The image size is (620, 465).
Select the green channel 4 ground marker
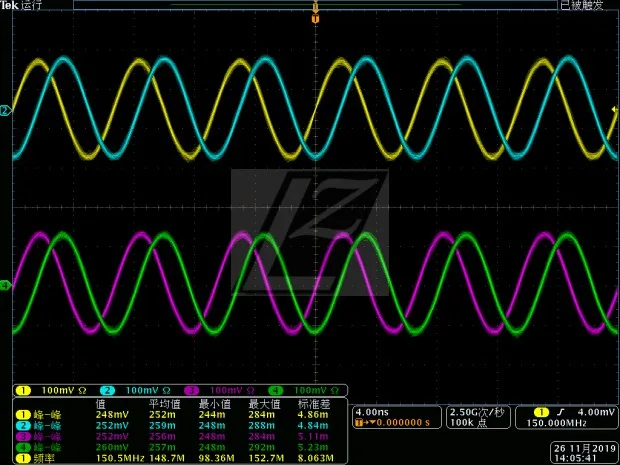pyautogui.click(x=6, y=285)
